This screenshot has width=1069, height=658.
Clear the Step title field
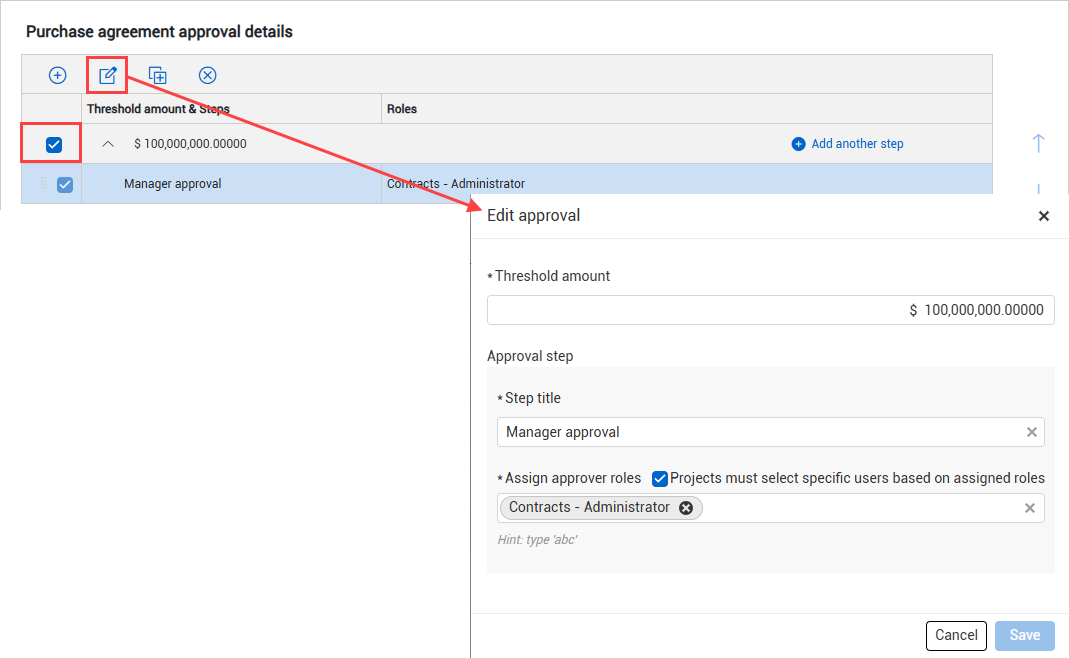tap(1032, 432)
